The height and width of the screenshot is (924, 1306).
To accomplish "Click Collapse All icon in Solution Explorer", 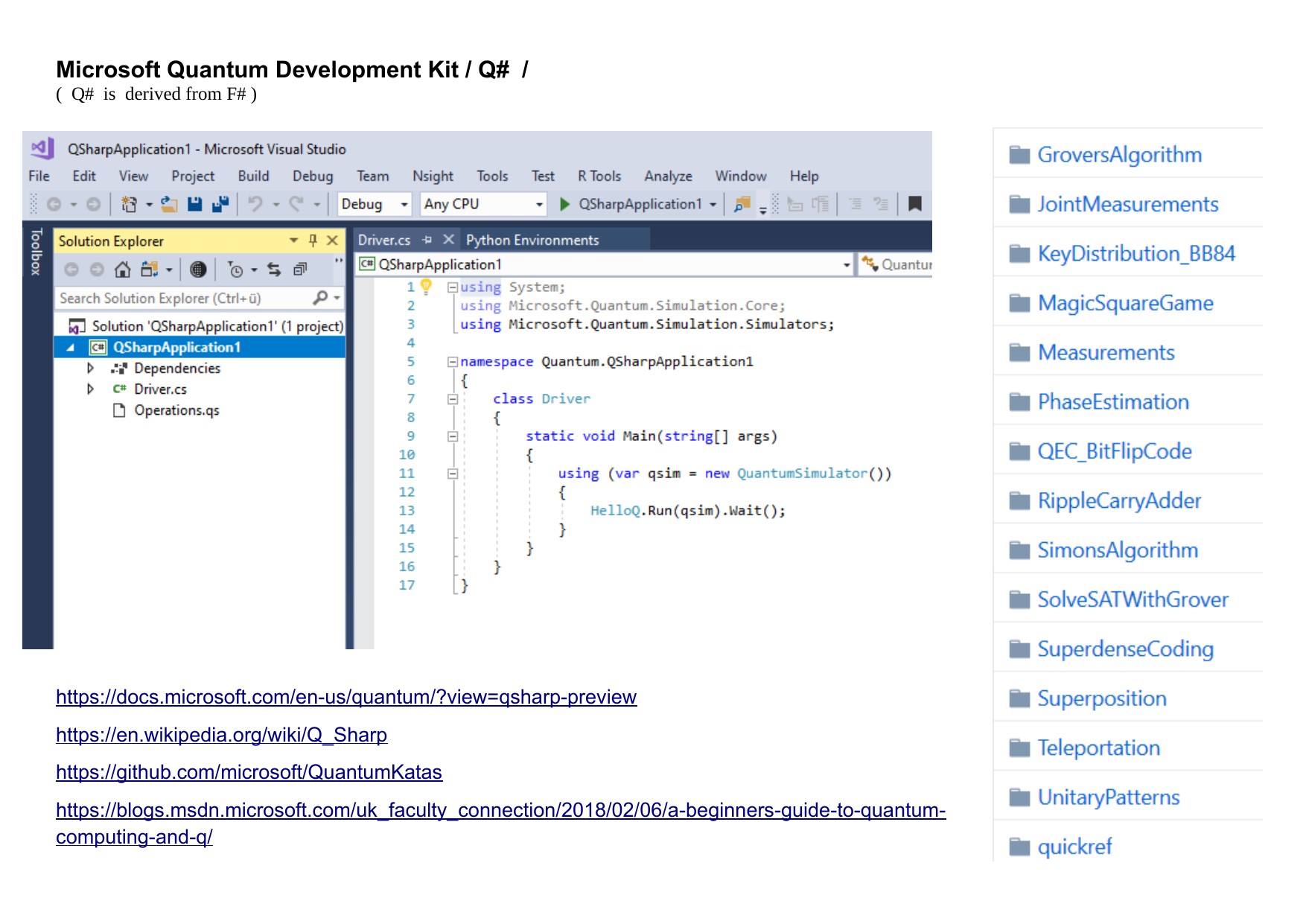I will coord(300,270).
